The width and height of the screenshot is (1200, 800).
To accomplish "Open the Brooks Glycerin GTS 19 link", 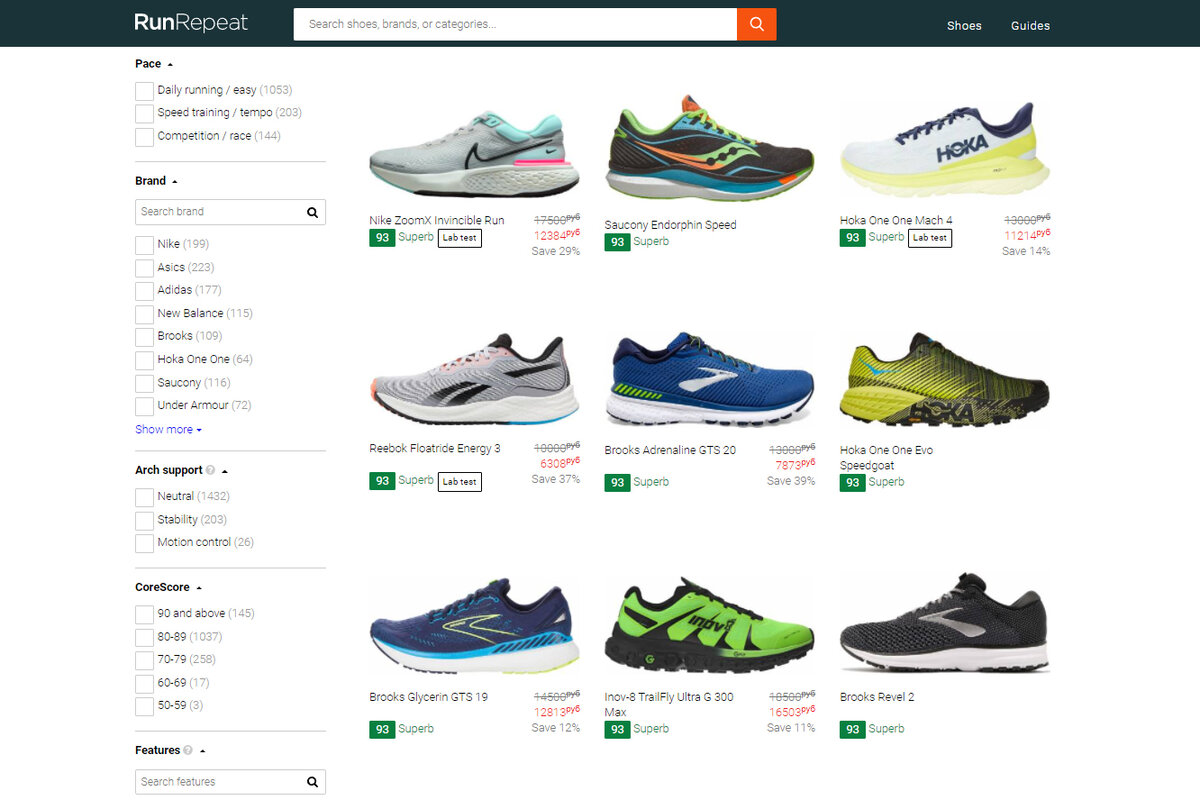I will 428,697.
